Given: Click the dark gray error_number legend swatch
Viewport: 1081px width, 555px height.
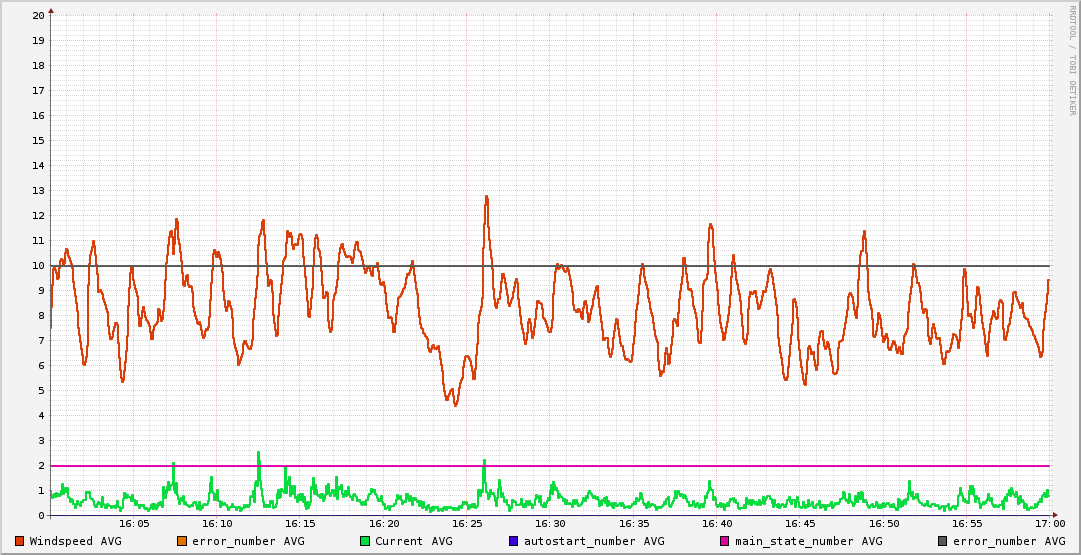Looking at the screenshot, I should click(943, 541).
